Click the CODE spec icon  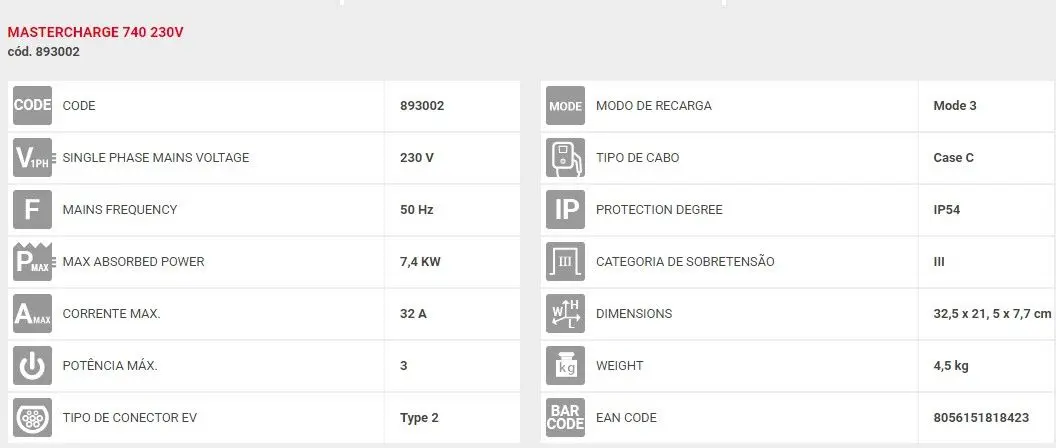pyautogui.click(x=32, y=106)
